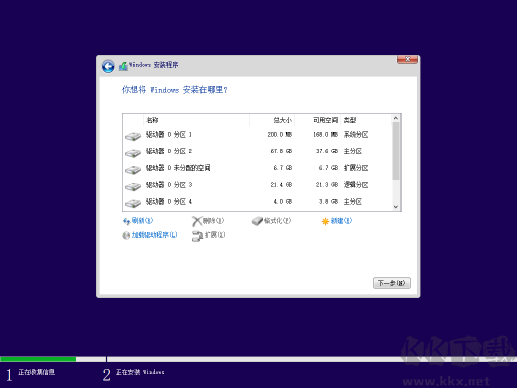Click the delete X icon
The image size is (517, 388).
tap(197, 221)
